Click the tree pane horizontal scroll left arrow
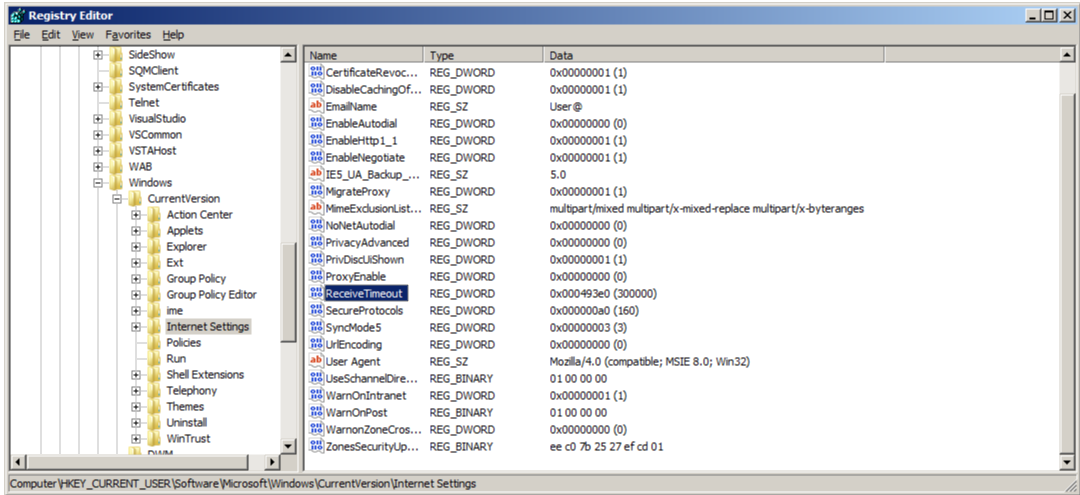1080x495 pixels. pos(19,462)
